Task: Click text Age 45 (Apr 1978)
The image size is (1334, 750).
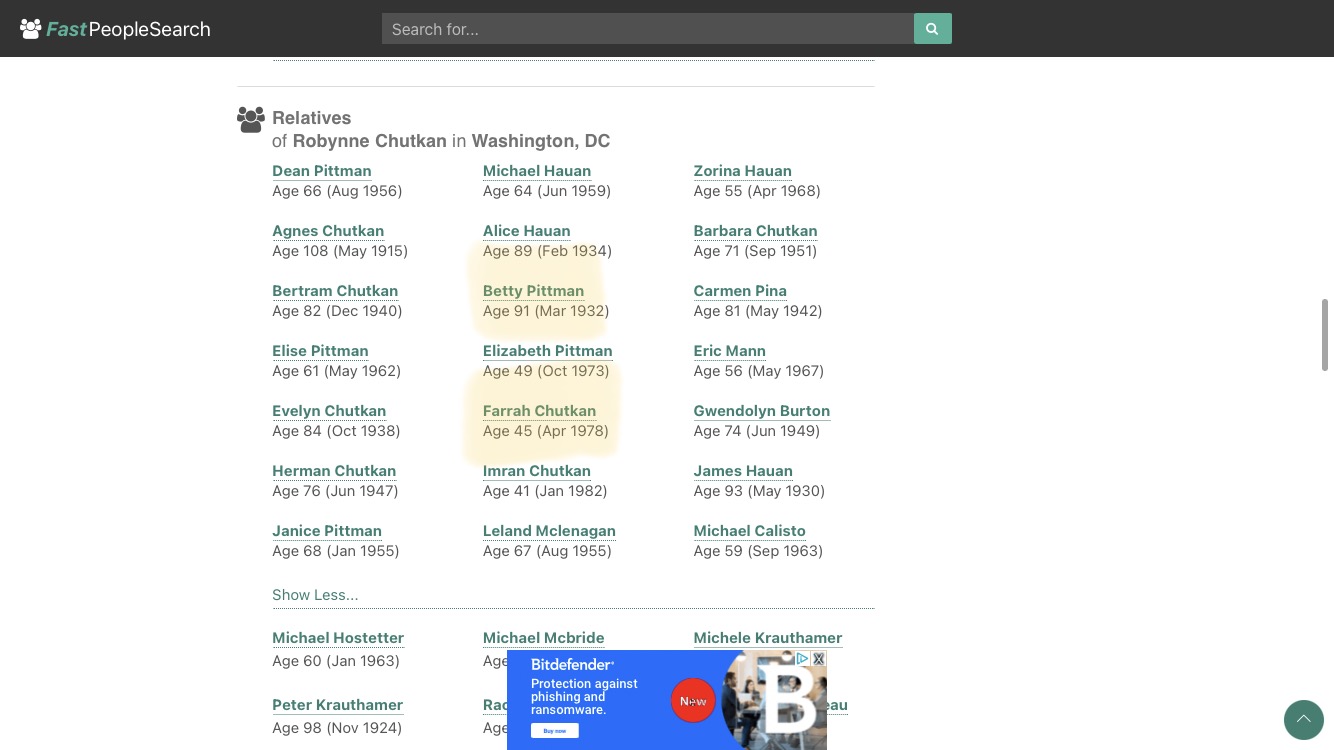Action: point(546,431)
